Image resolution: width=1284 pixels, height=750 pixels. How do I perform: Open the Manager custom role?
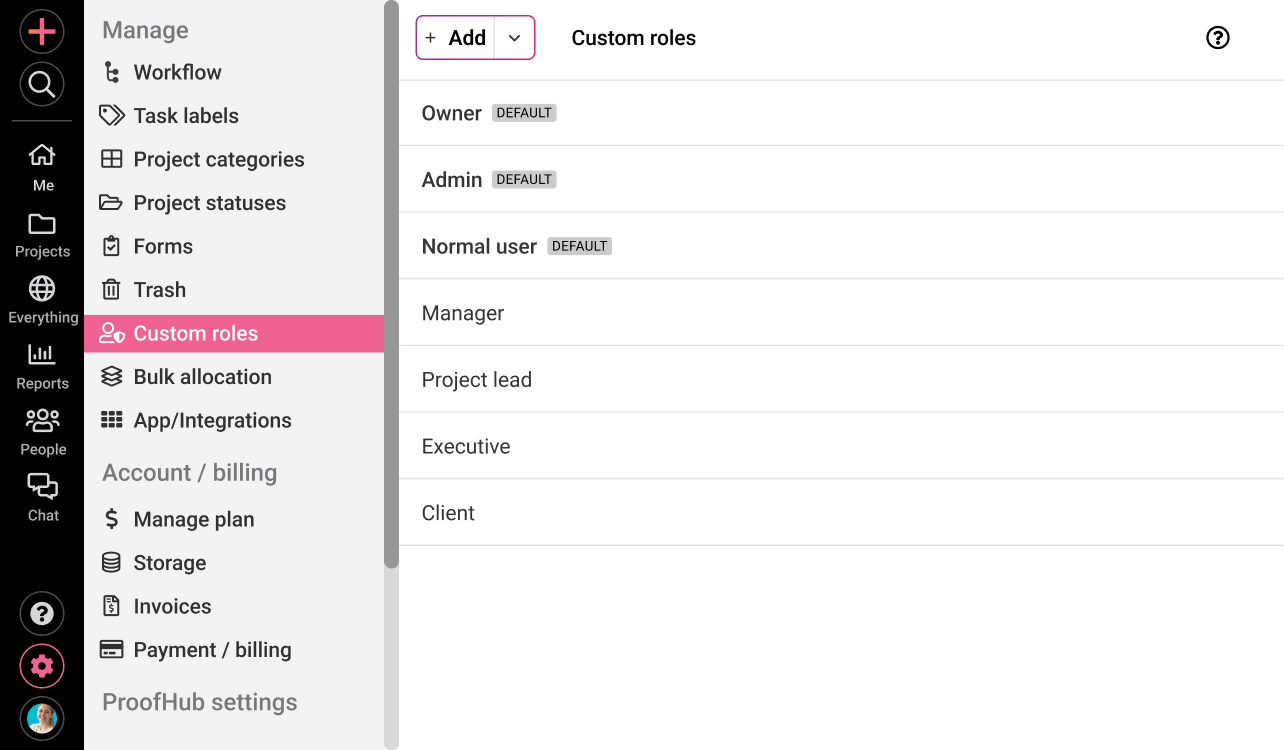463,312
